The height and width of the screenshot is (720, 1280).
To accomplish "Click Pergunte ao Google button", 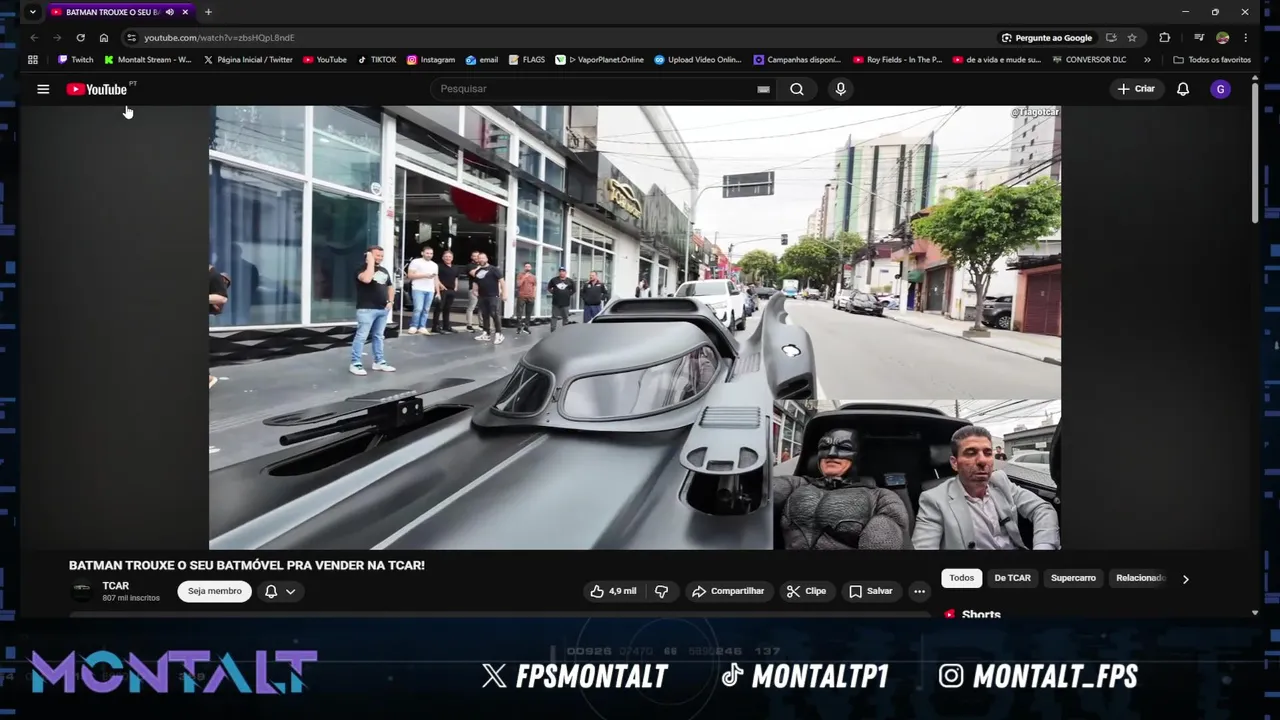I will (1046, 38).
